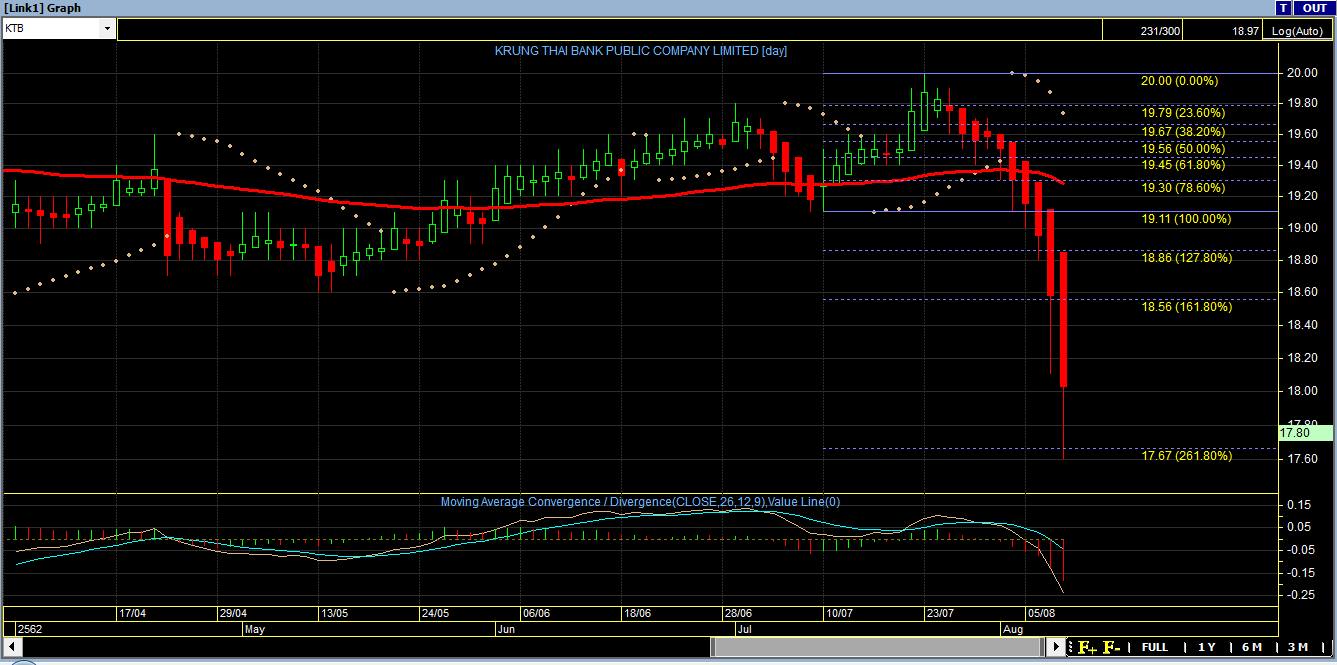
Task: Click the Aug month label
Action: 1013,630
